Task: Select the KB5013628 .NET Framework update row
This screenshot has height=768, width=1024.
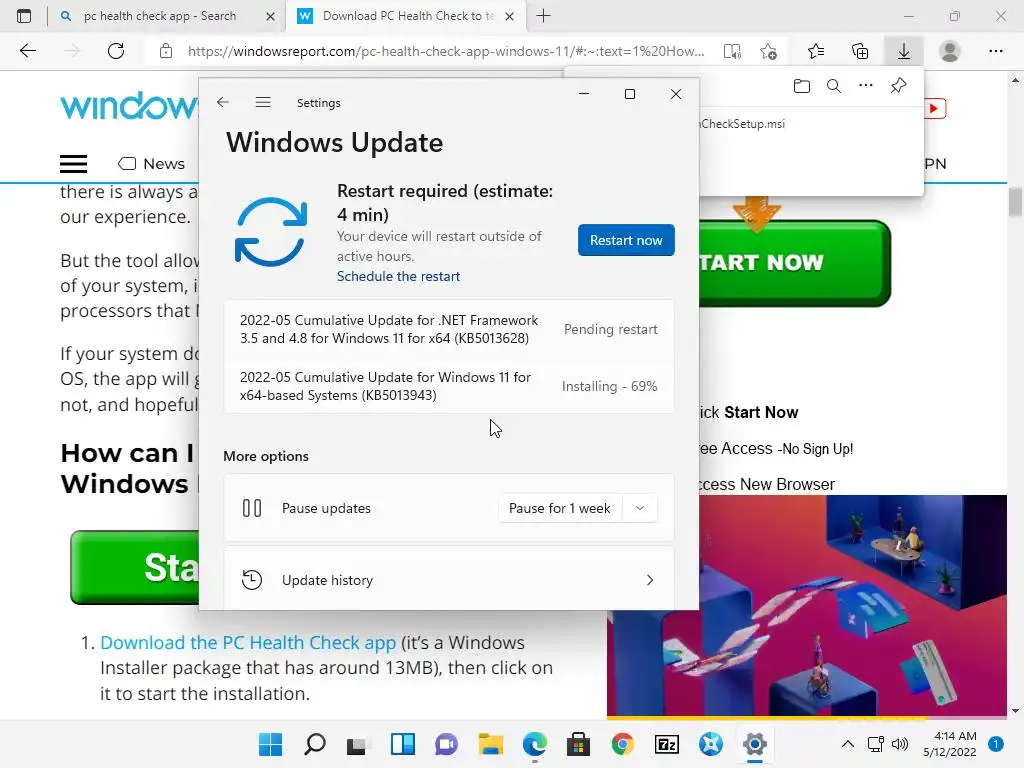Action: [x=449, y=329]
